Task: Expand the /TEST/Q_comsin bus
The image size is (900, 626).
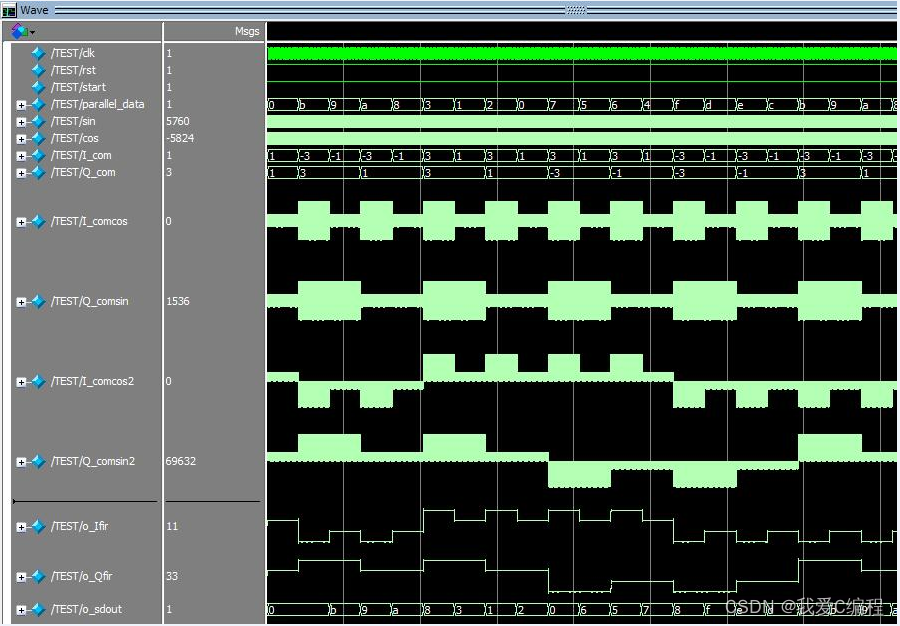Action: [21, 302]
